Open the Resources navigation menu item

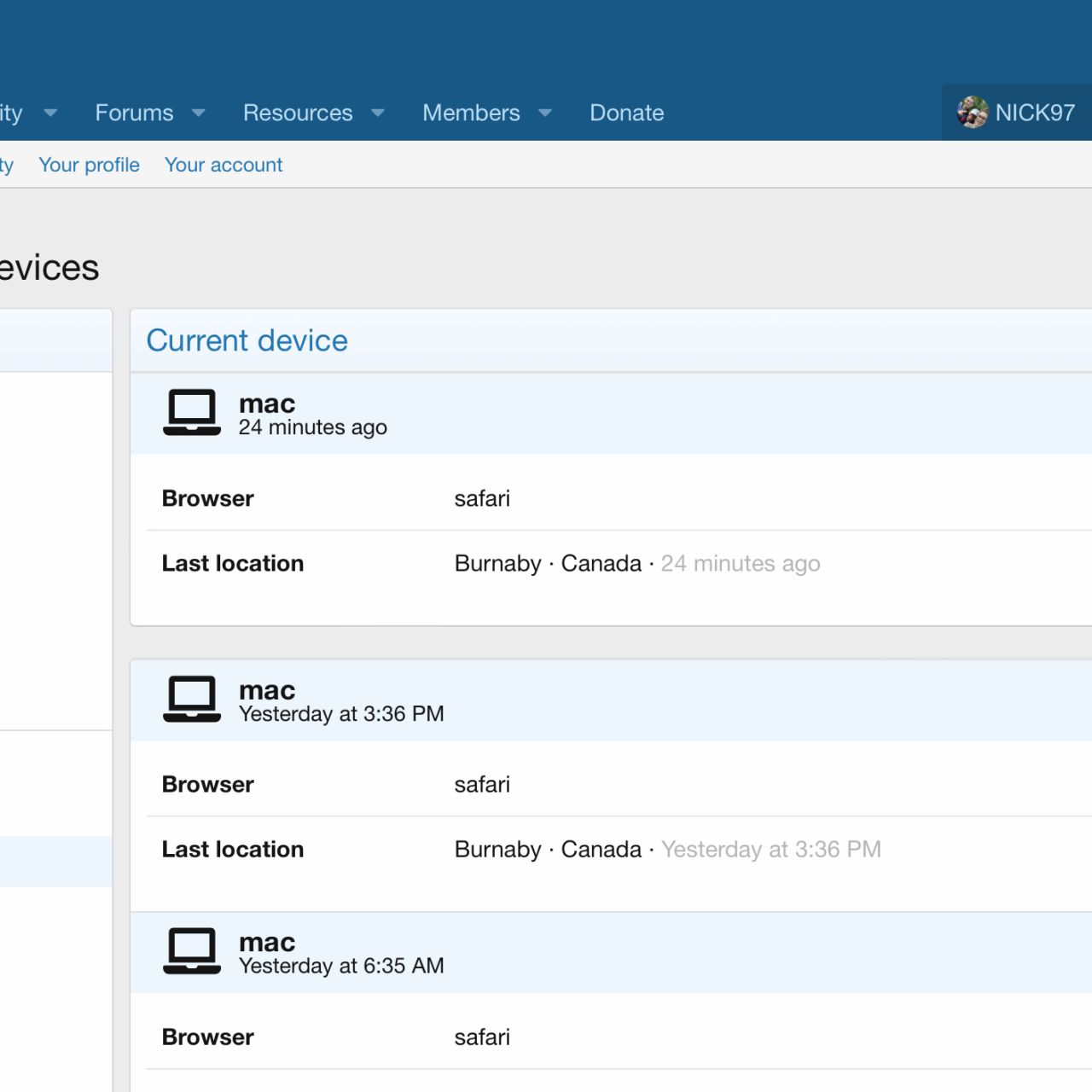pos(298,113)
